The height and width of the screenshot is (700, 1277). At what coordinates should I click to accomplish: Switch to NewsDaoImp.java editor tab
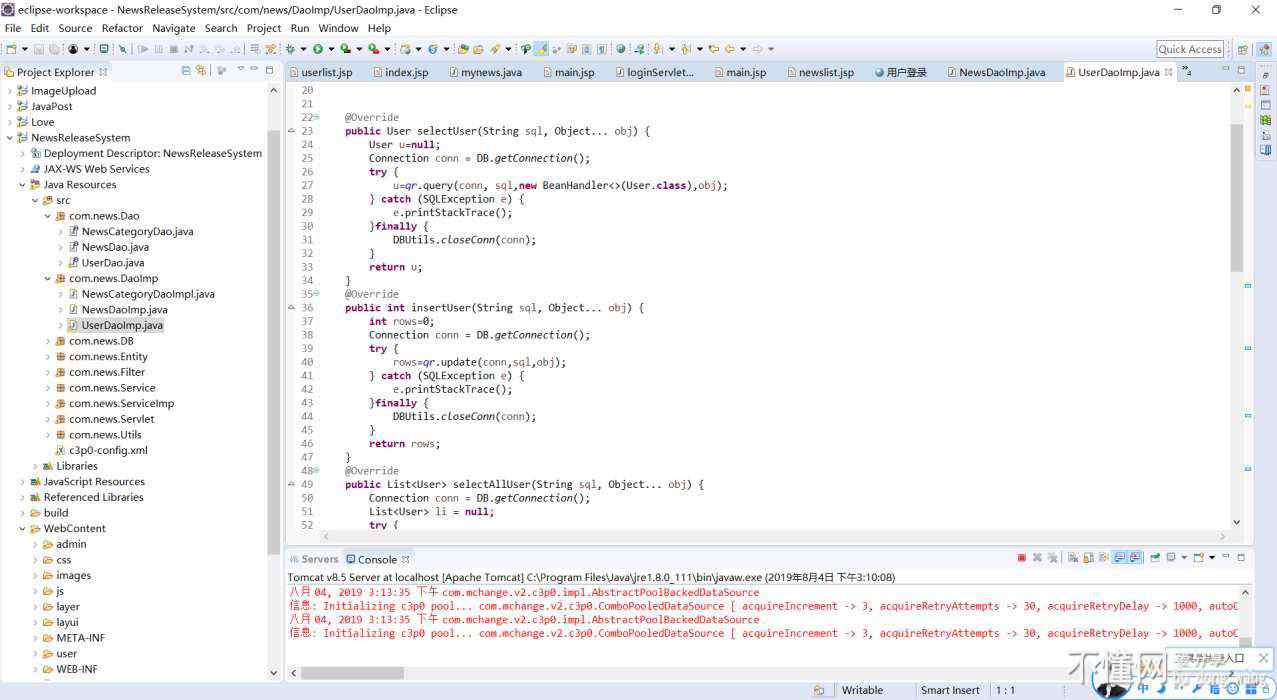click(x=1001, y=72)
